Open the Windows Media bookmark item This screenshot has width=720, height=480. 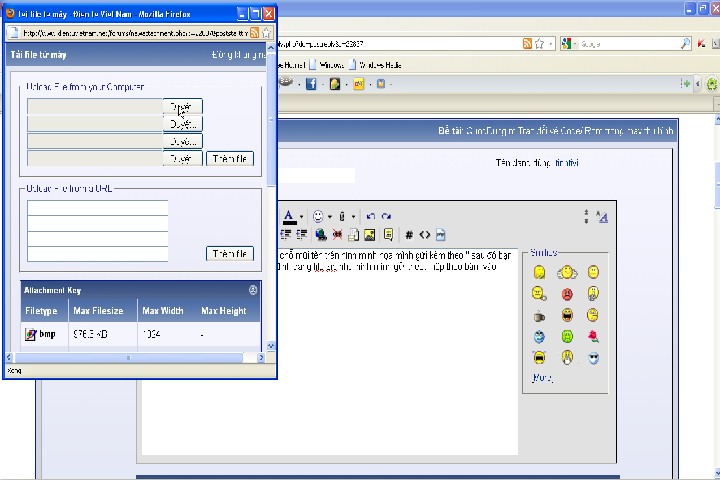(376, 65)
